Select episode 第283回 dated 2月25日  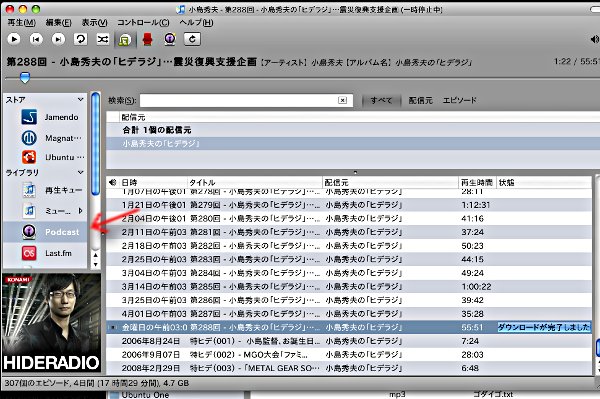pos(349,259)
